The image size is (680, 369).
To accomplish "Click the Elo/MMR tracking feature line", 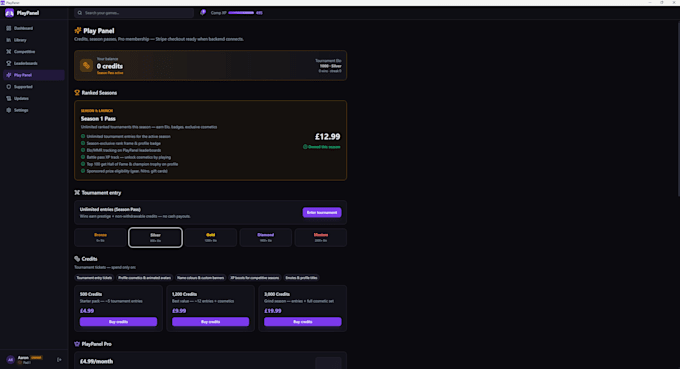I will 124,150.
